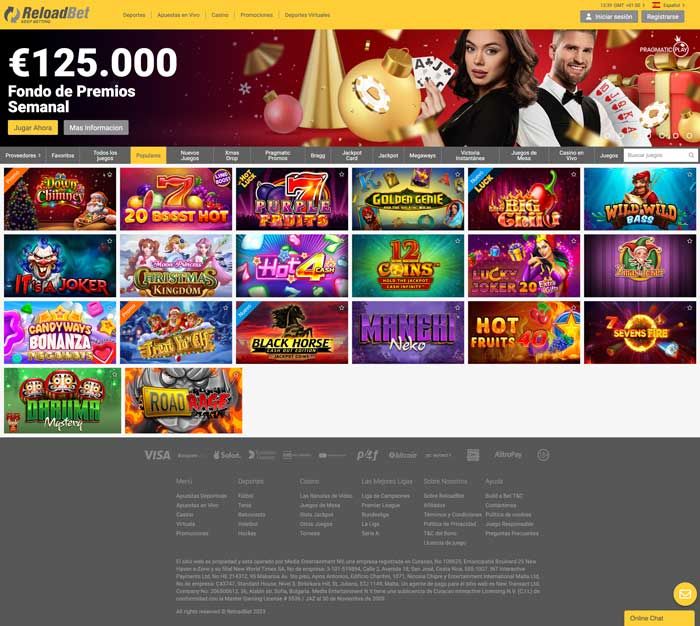This screenshot has width=700, height=626.
Task: Click the Pragmatic Play logo on banner
Action: 664,49
